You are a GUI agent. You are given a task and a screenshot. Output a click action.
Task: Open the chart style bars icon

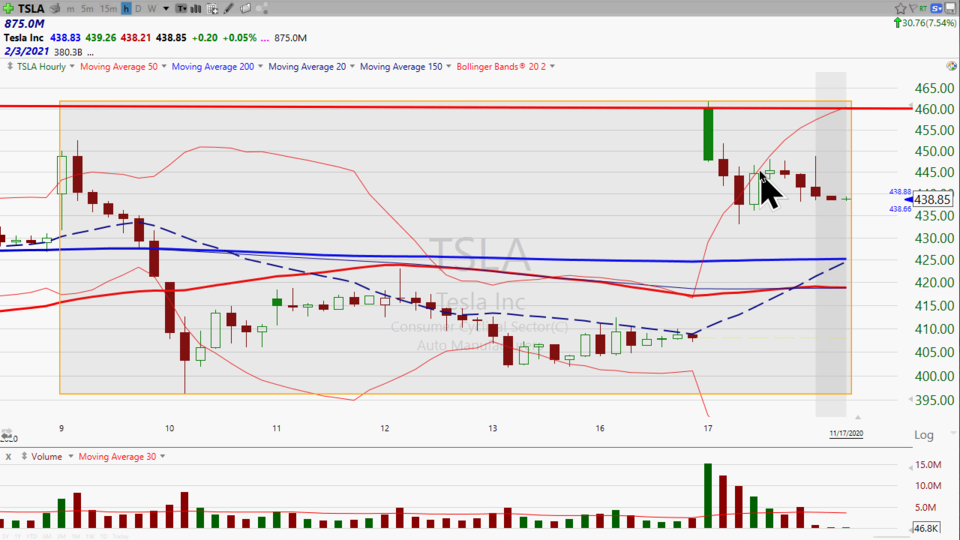tap(197, 9)
